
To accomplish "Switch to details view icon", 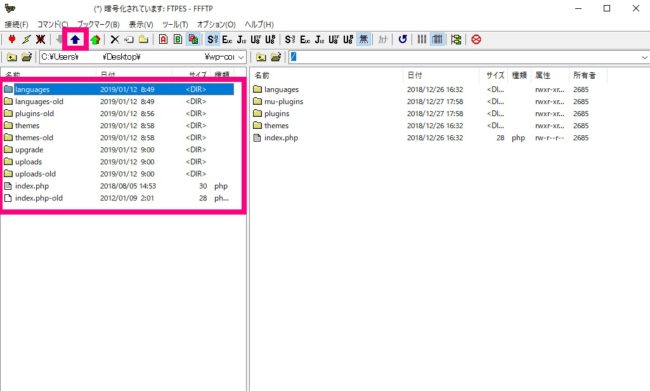I will [437, 39].
